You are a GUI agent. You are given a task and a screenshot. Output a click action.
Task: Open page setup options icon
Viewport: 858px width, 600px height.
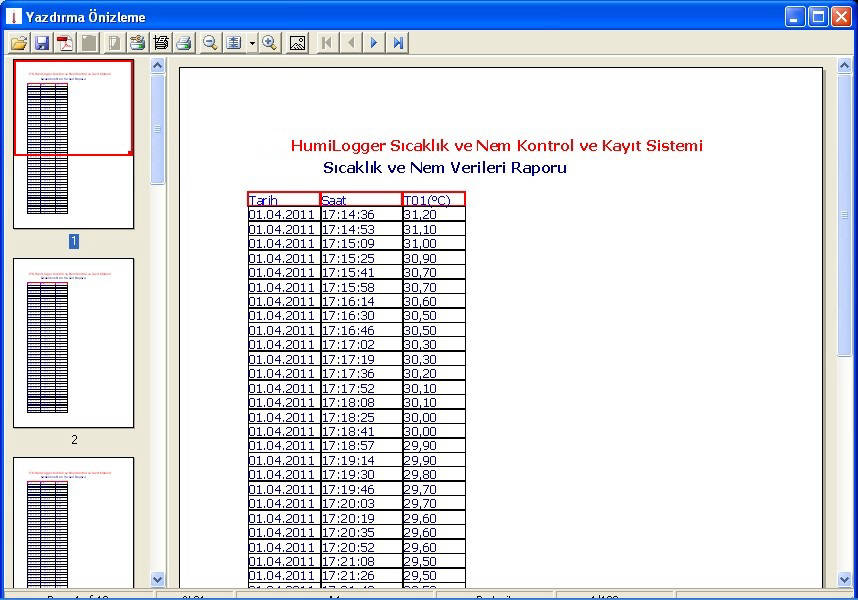click(160, 43)
